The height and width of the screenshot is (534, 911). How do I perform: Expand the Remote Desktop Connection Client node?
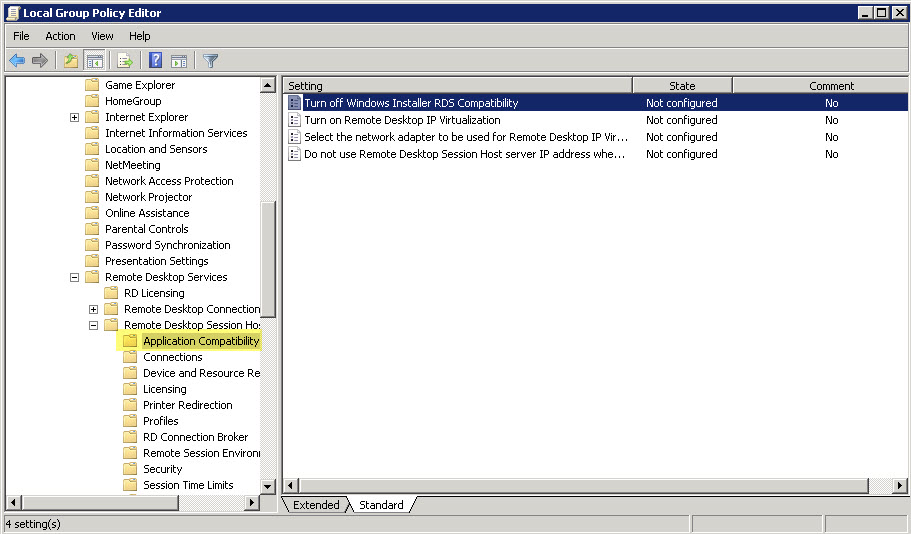(94, 309)
